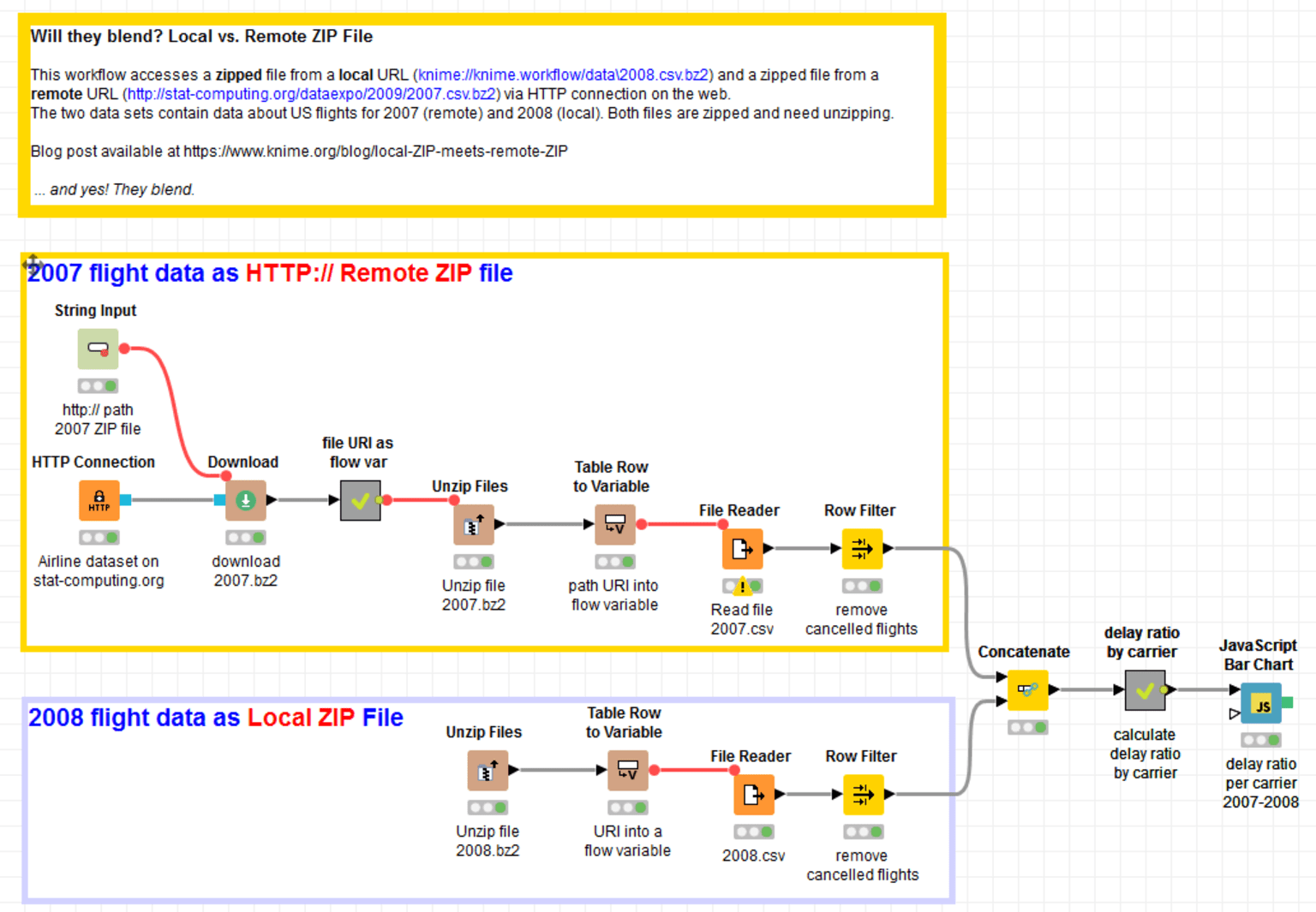
Task: Click the '2008 flight data as Local ZIP File' heading
Action: click(216, 718)
